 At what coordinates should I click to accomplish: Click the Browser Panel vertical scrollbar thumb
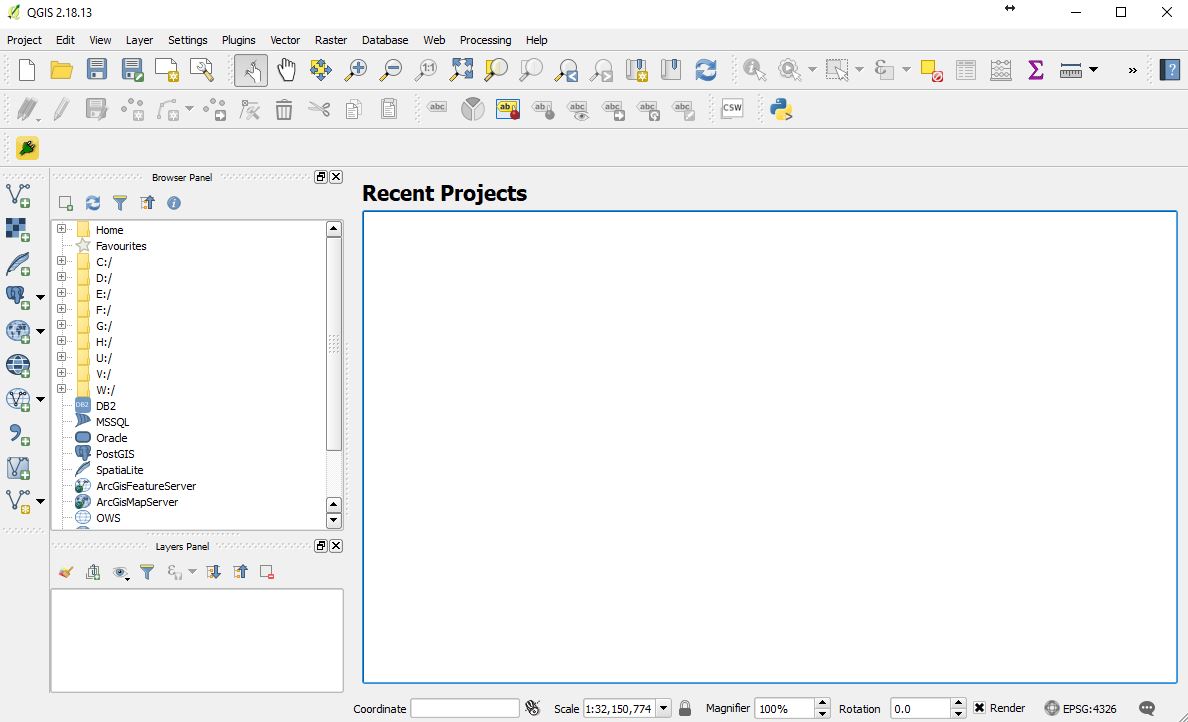coord(333,344)
